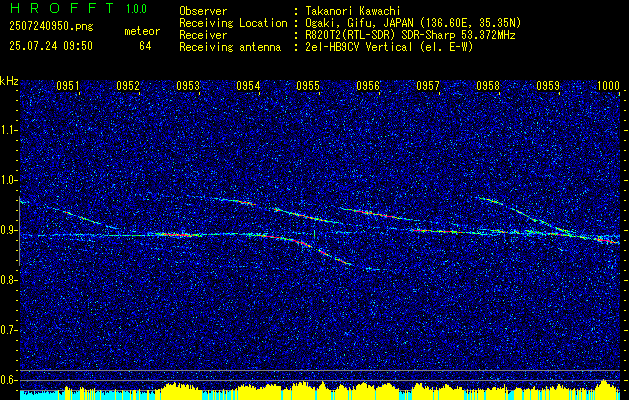Click the 0.7 frequency axis label
The image size is (629, 400).
coord(9,330)
